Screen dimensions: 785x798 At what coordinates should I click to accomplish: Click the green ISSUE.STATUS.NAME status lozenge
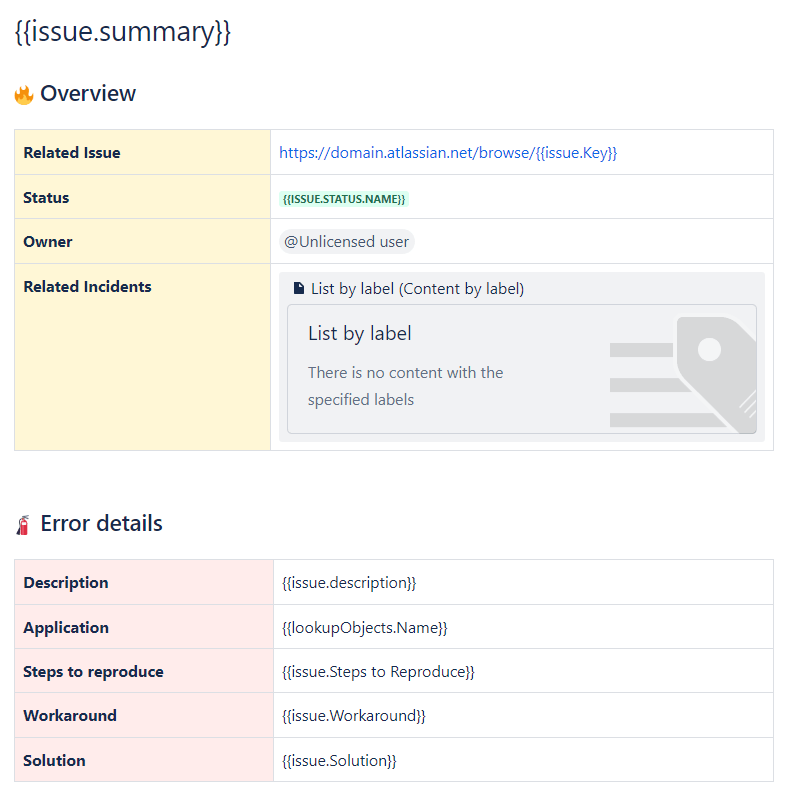point(344,199)
